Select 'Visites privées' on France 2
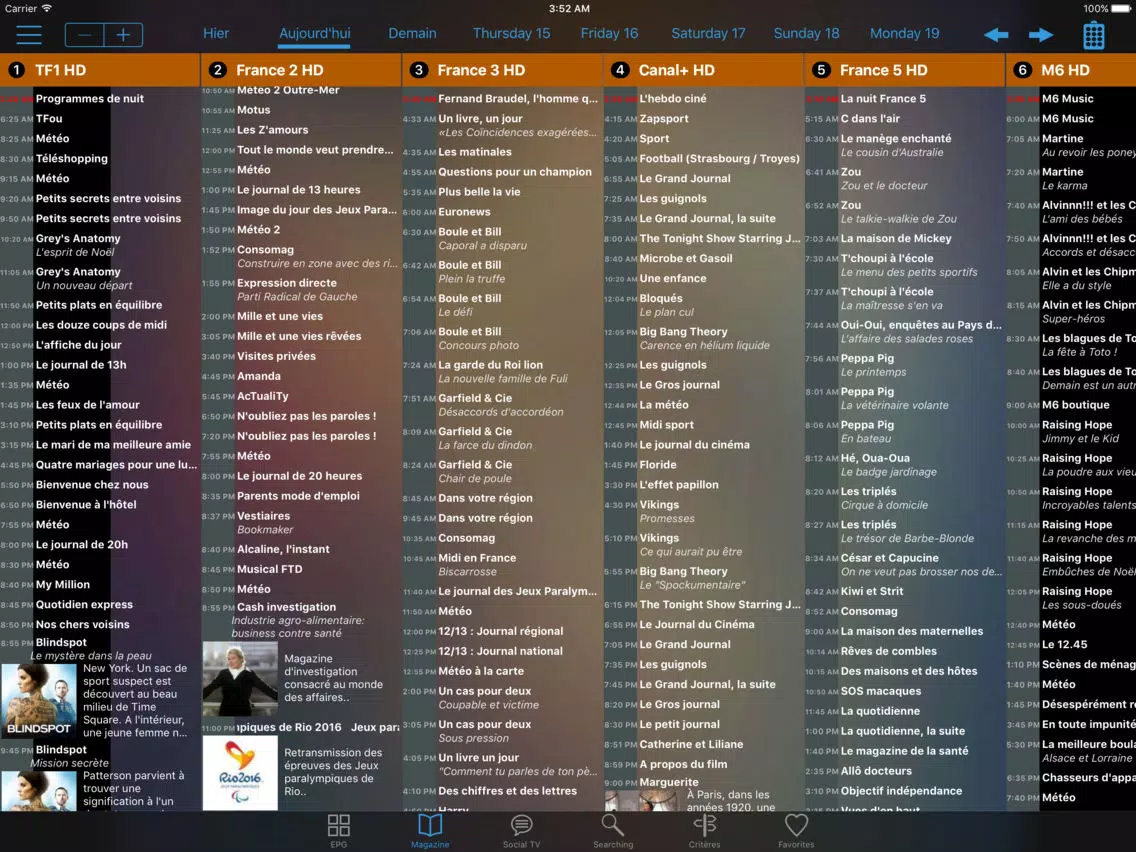Viewport: 1136px width, 852px height. pyautogui.click(x=276, y=356)
